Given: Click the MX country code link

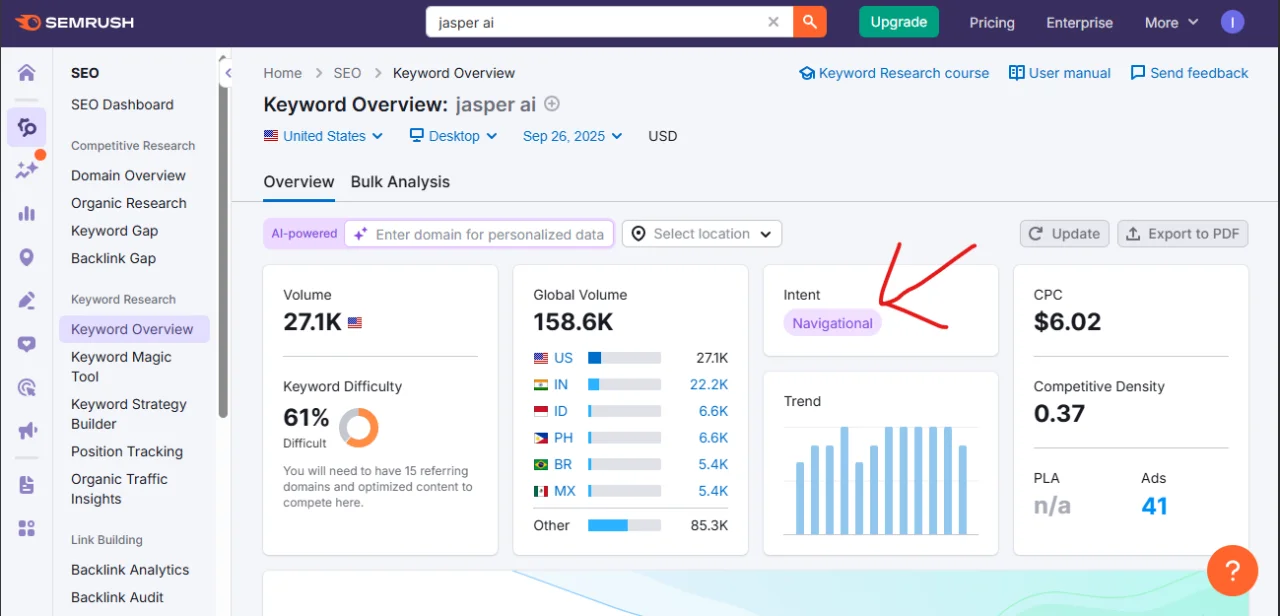Looking at the screenshot, I should pyautogui.click(x=565, y=491).
